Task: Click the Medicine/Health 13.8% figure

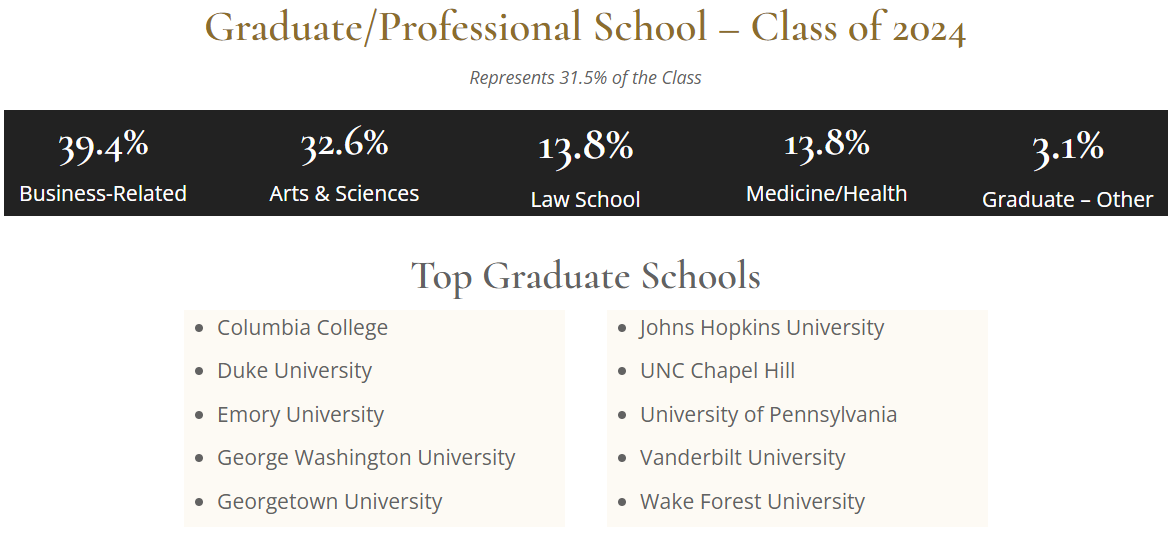Action: [x=827, y=142]
